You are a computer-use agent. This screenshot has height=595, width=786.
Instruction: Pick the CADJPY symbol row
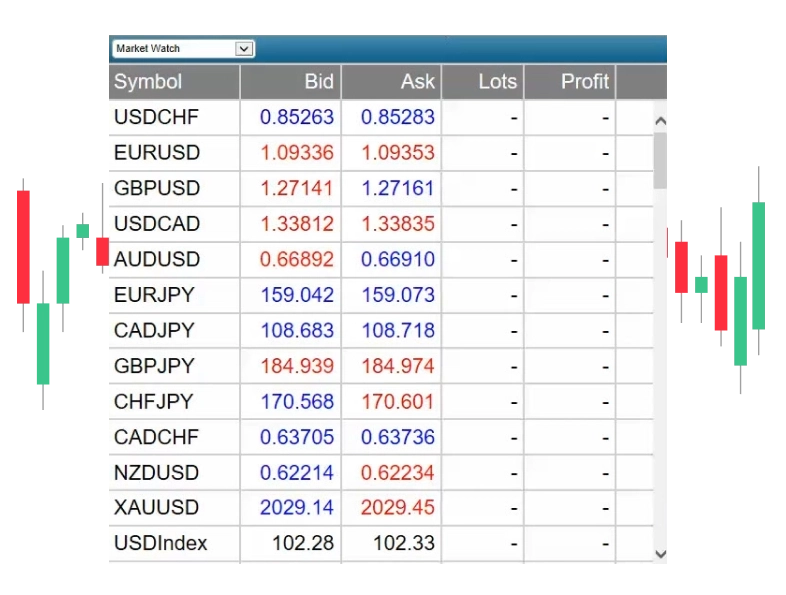point(154,330)
